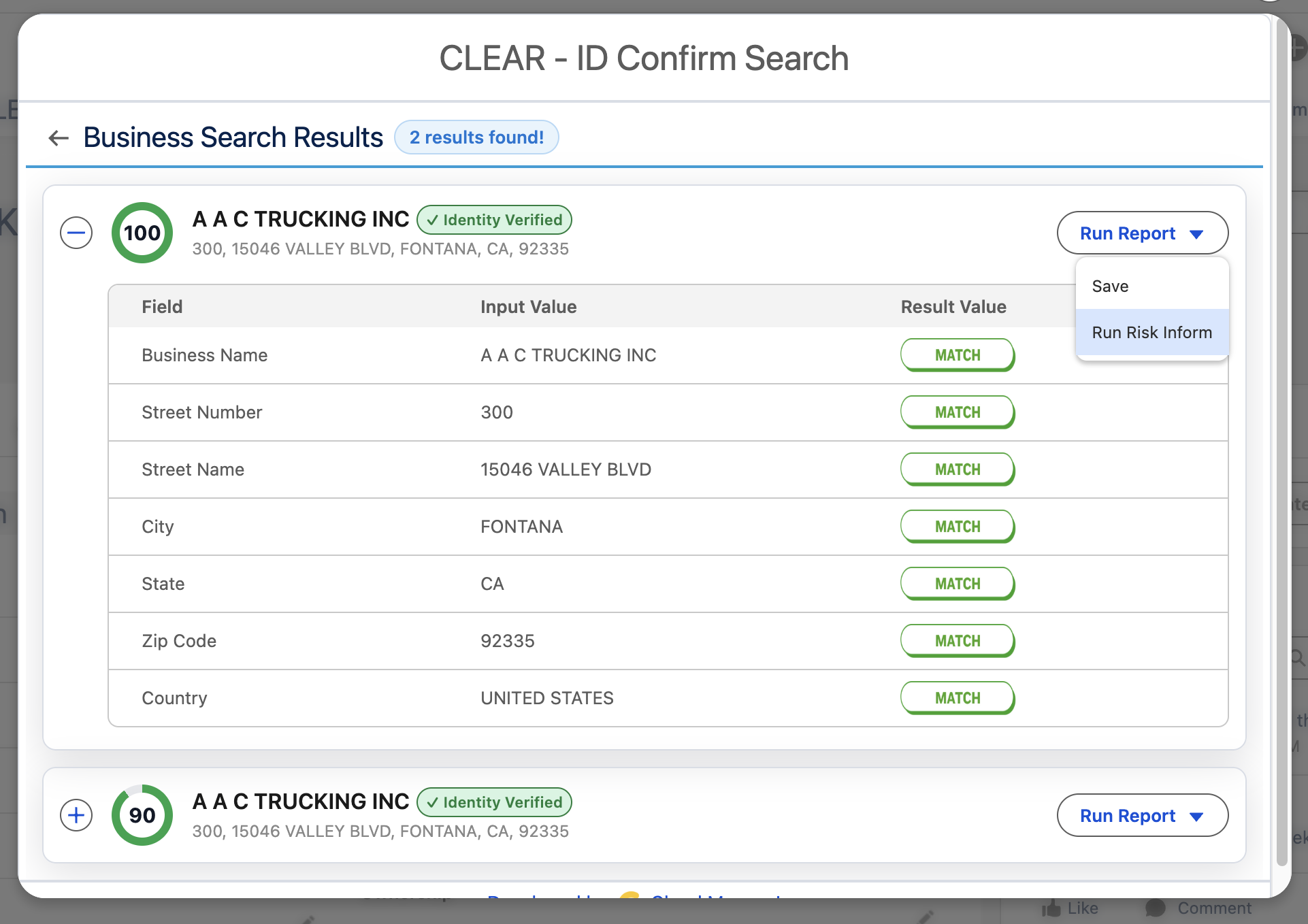Click the Input Value column header
Image resolution: width=1308 pixels, height=924 pixels.
tap(529, 307)
